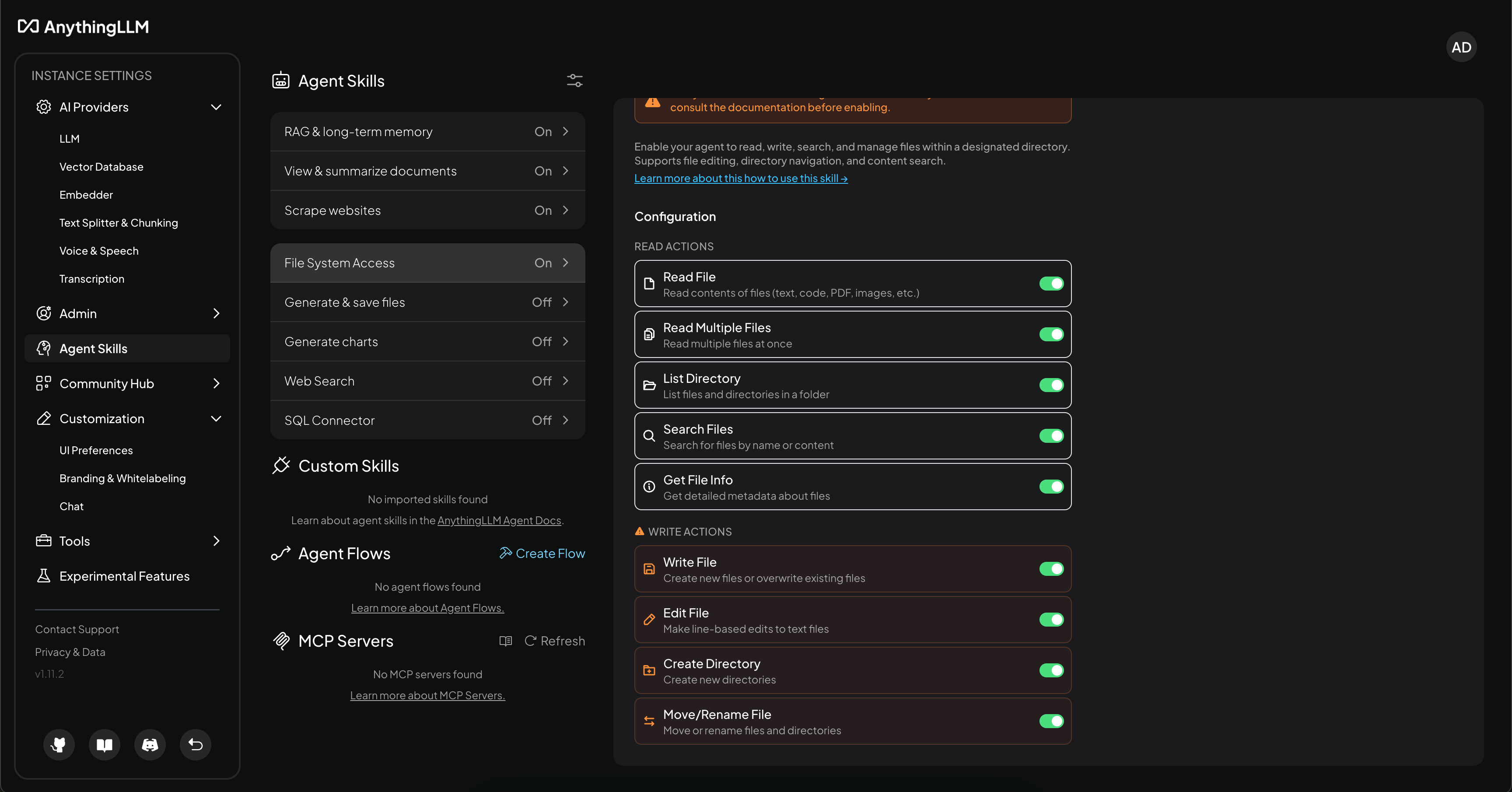Join Discord via the Discord icon
This screenshot has width=1512, height=792.
(x=150, y=744)
